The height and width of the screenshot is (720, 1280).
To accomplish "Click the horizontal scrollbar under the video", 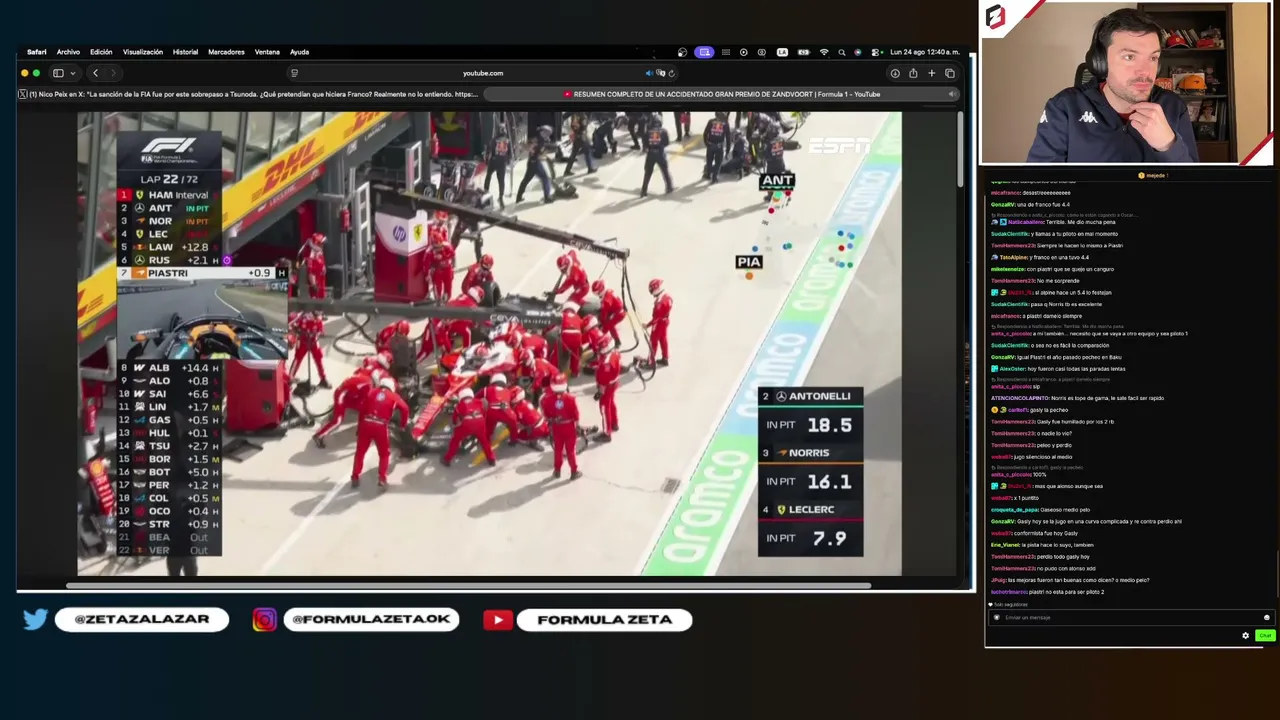I will pos(468,585).
